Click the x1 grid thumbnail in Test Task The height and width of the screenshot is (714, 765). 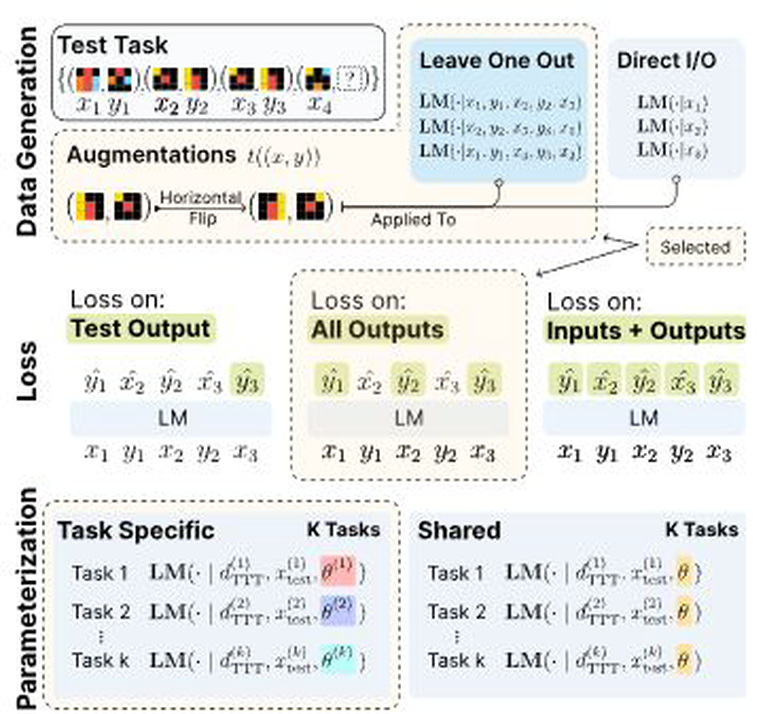pos(88,80)
